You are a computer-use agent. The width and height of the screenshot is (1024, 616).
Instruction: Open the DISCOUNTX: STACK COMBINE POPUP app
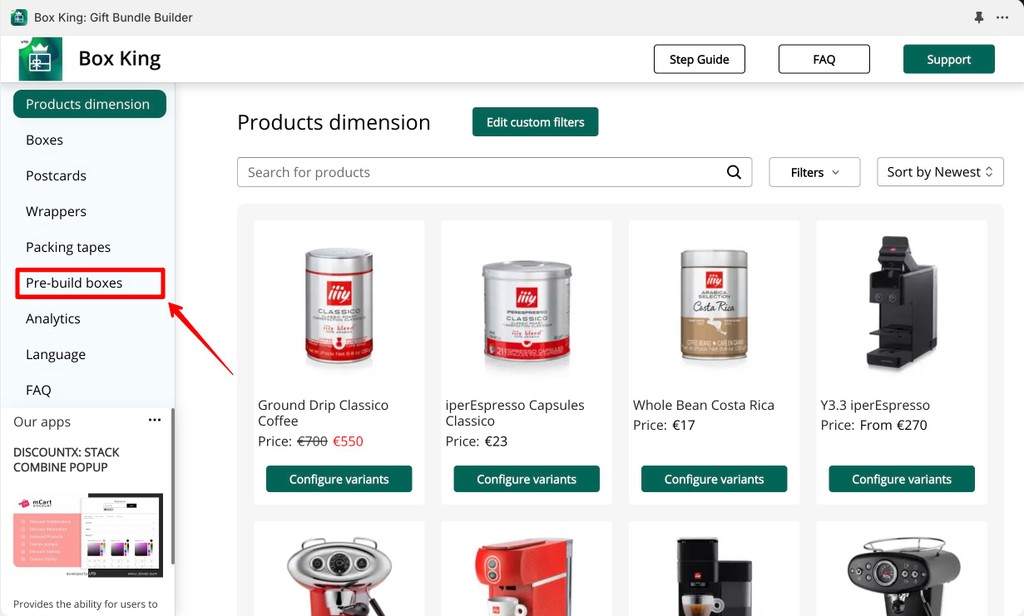[x=66, y=460]
